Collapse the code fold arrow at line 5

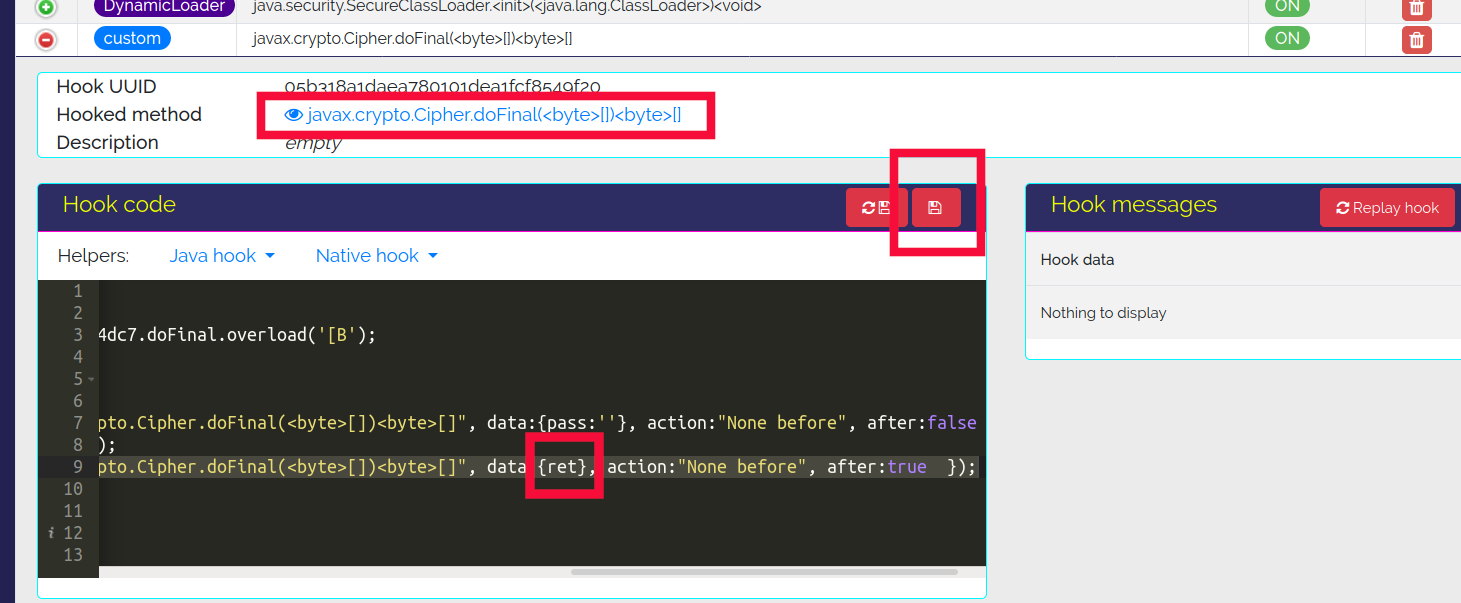pyautogui.click(x=91, y=380)
